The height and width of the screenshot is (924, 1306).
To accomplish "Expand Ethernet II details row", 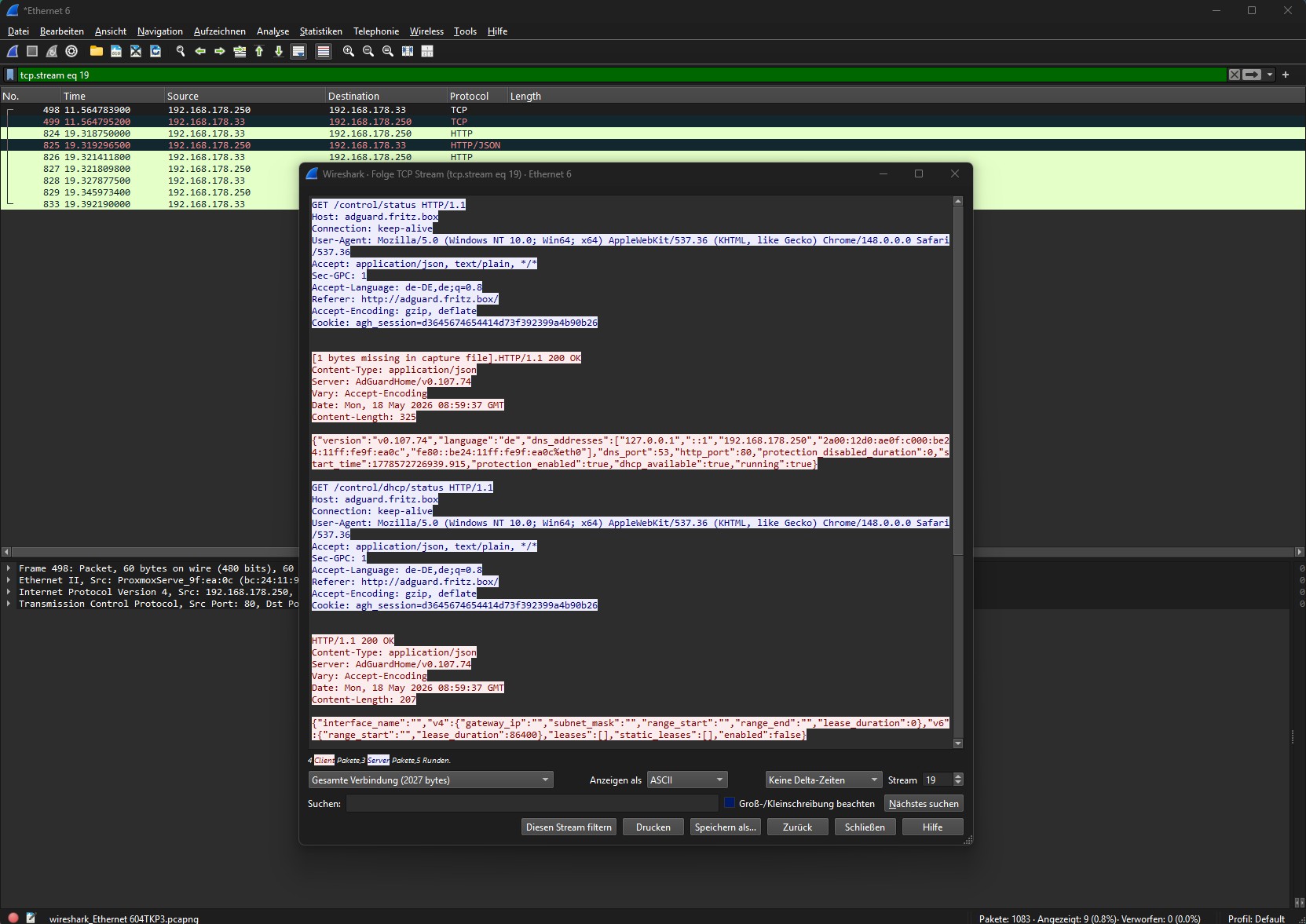I will point(9,580).
